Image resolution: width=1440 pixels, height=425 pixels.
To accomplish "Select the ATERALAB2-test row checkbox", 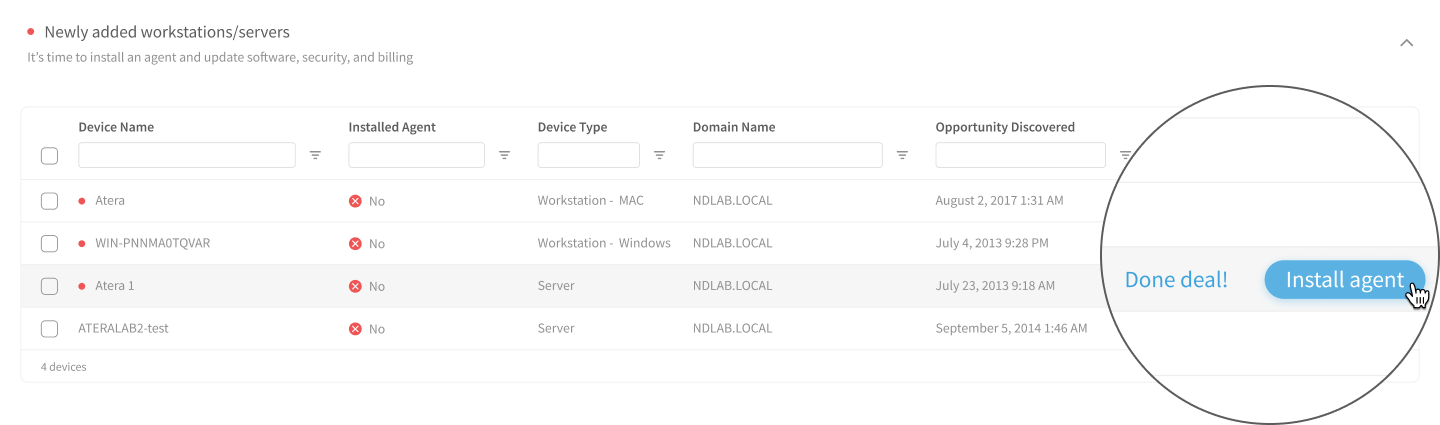I will (49, 328).
